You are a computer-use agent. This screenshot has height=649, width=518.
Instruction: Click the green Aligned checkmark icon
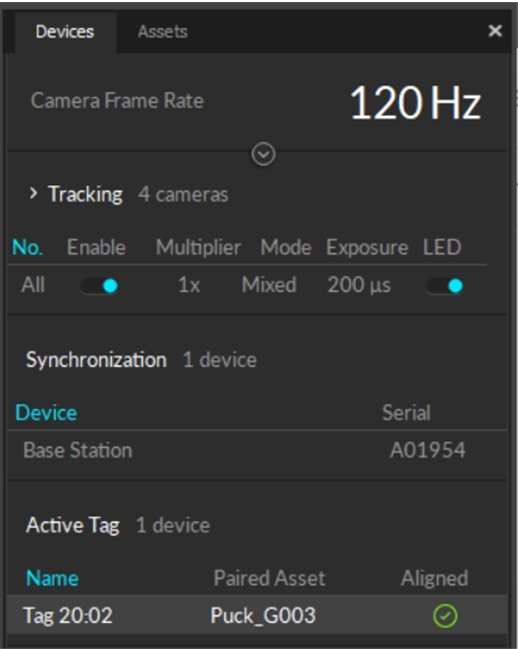tap(445, 615)
